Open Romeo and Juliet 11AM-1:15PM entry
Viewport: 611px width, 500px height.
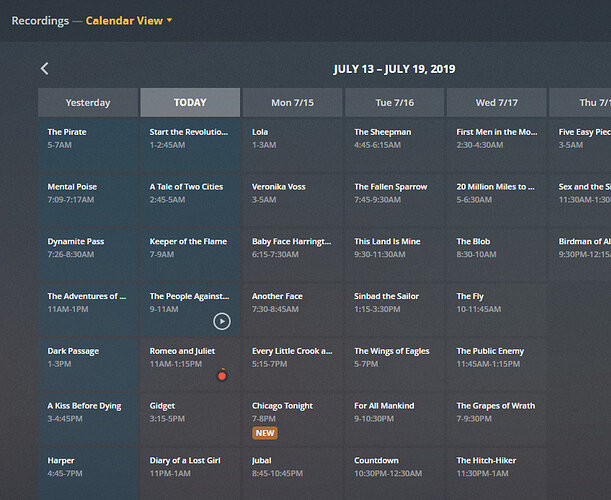190,364
